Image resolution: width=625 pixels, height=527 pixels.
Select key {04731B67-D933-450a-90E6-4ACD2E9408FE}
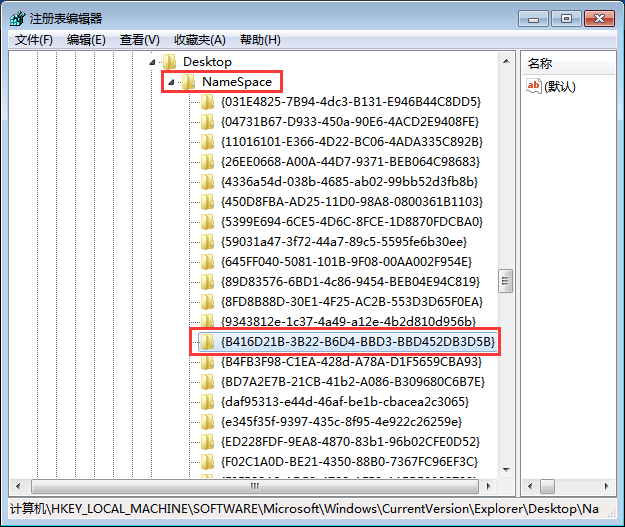pos(350,122)
